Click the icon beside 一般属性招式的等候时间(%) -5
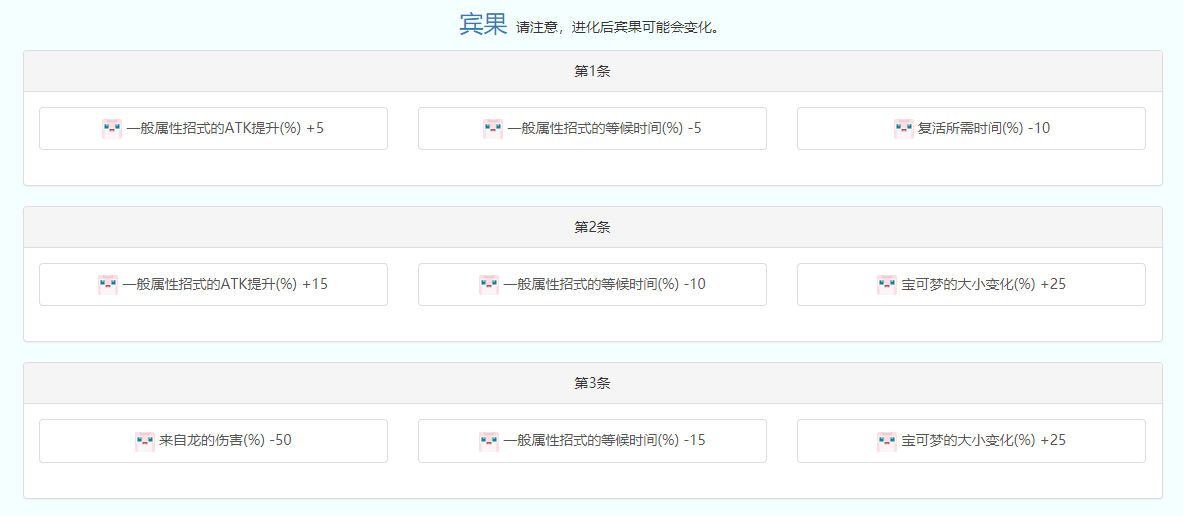Screen dimensions: 1183x516 pyautogui.click(x=492, y=129)
